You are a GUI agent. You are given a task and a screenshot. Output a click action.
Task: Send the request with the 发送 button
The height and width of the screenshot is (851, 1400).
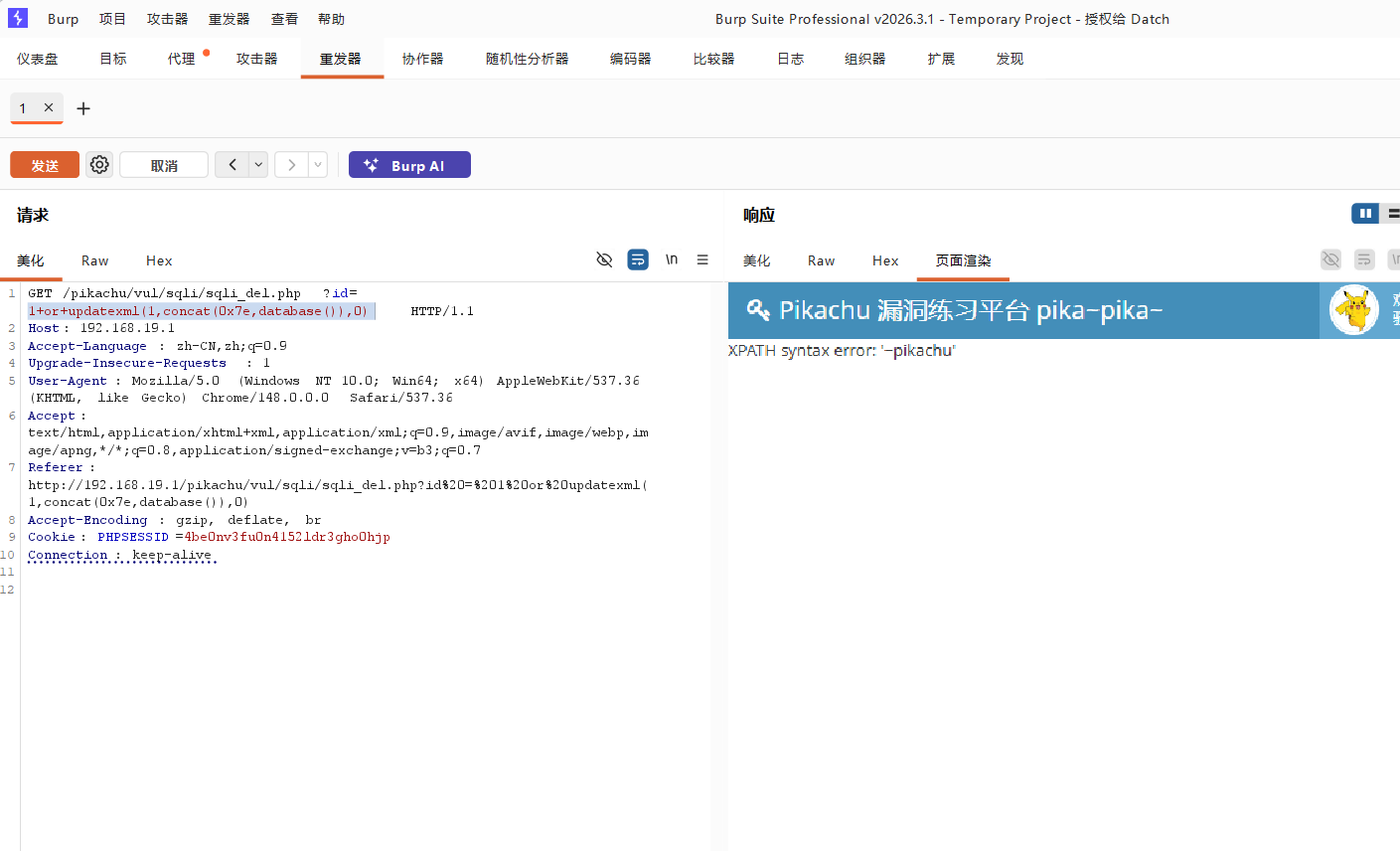(45, 165)
